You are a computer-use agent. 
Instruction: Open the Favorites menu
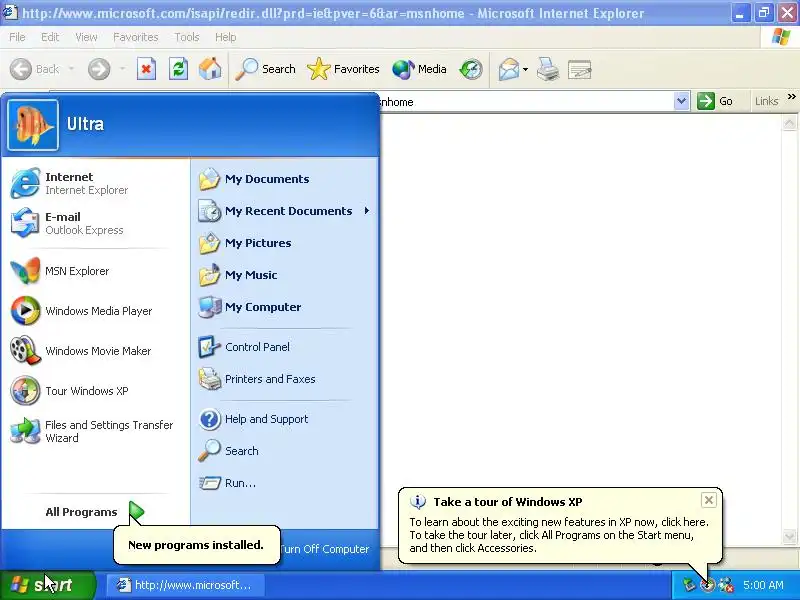tap(136, 37)
